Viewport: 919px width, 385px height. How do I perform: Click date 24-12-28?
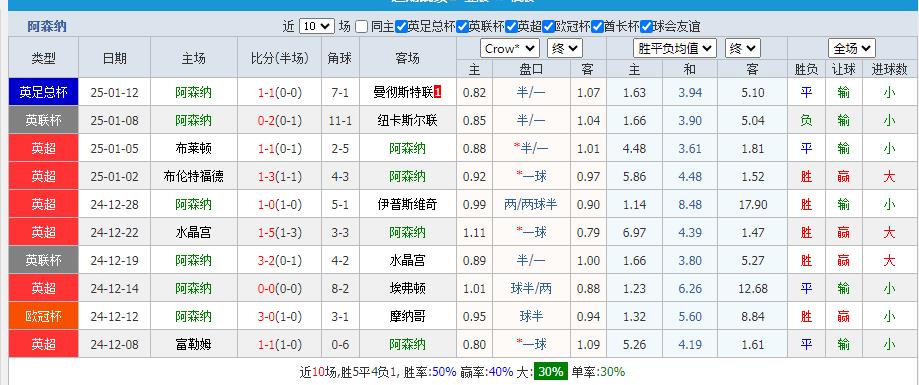point(114,205)
